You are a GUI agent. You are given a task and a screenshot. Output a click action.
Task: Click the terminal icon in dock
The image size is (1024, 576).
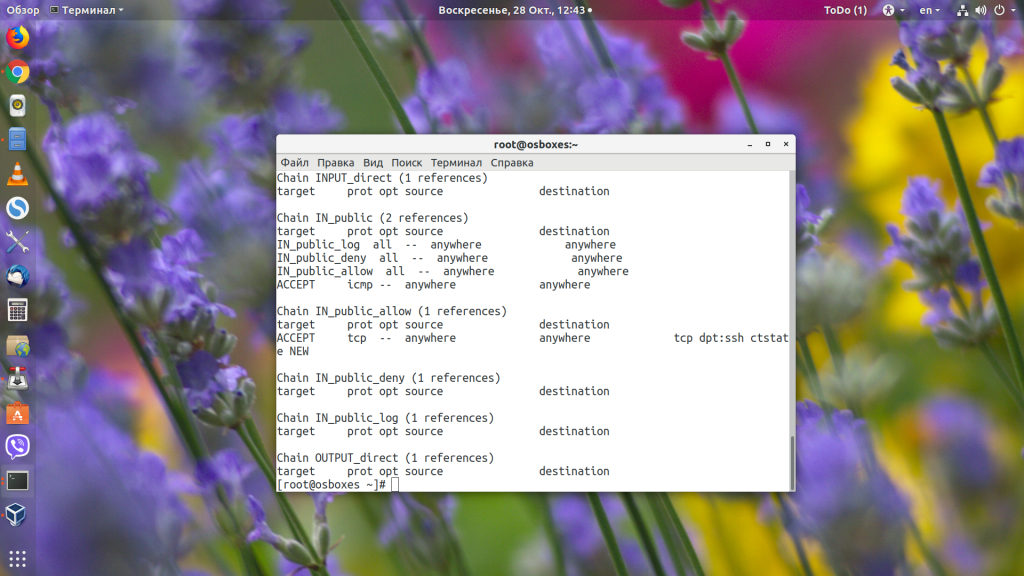point(18,481)
